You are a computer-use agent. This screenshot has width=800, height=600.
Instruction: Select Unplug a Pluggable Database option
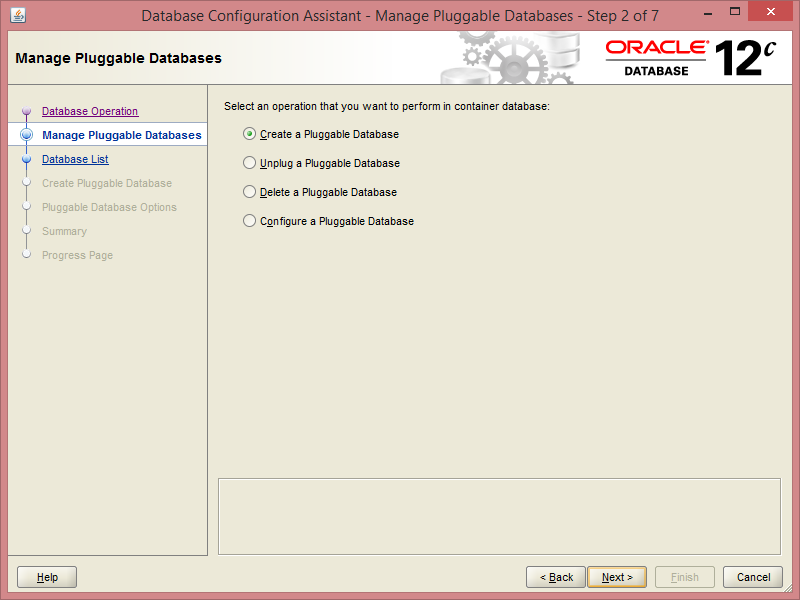click(x=249, y=163)
